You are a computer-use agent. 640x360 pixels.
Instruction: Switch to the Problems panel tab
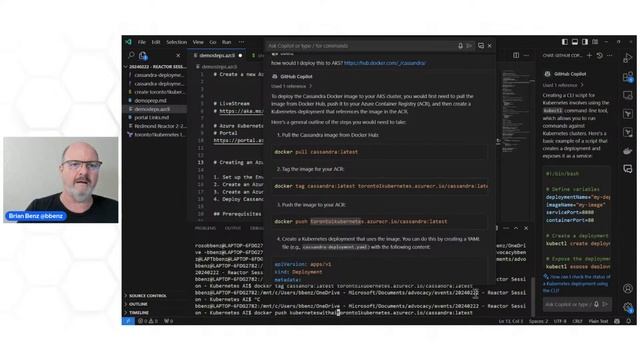pyautogui.click(x=205, y=228)
